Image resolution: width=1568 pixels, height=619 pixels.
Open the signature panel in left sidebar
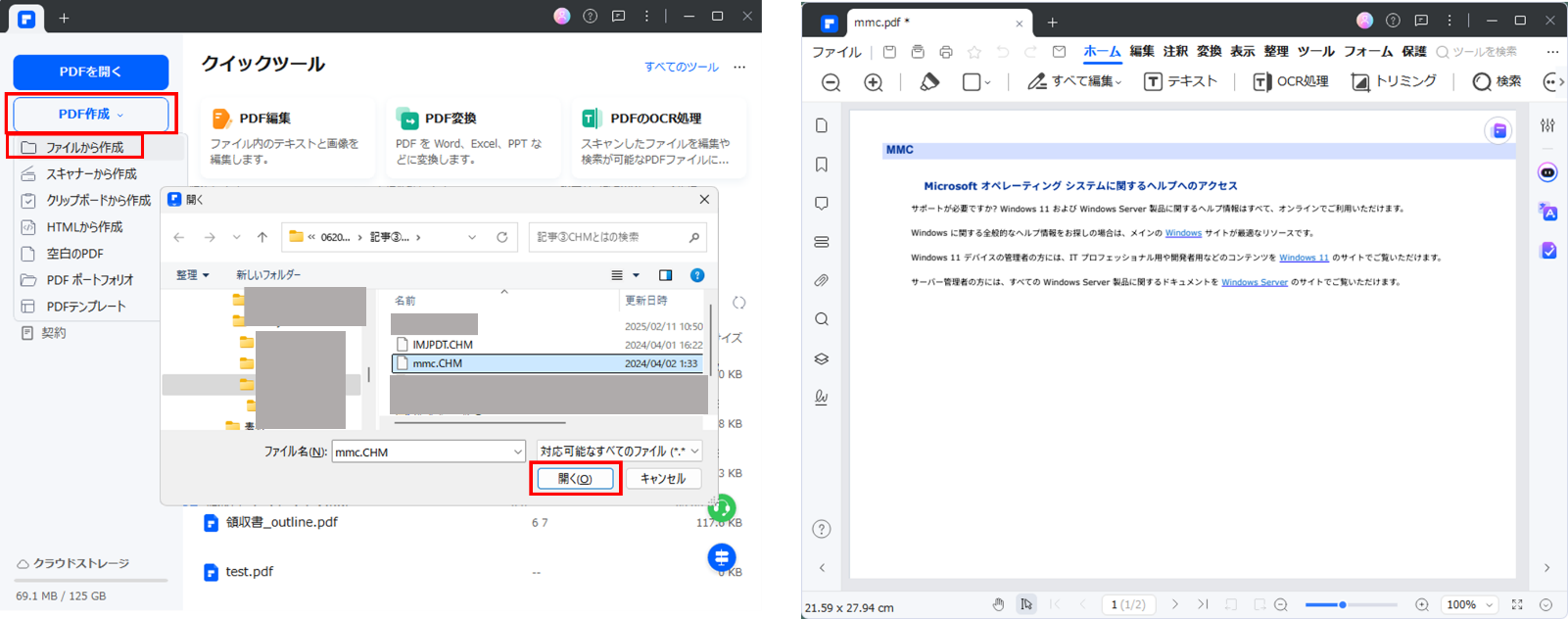(x=822, y=397)
